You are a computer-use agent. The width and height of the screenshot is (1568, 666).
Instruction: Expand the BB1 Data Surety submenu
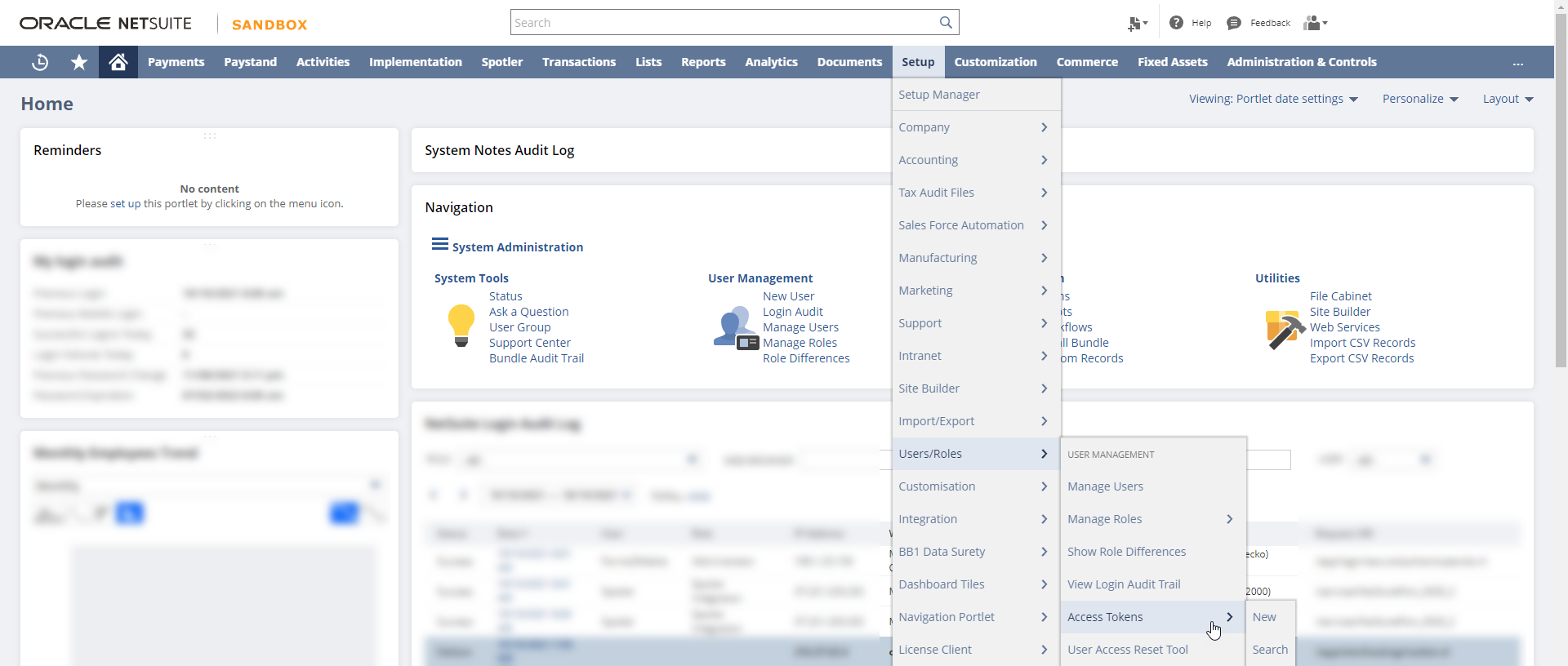pos(977,552)
